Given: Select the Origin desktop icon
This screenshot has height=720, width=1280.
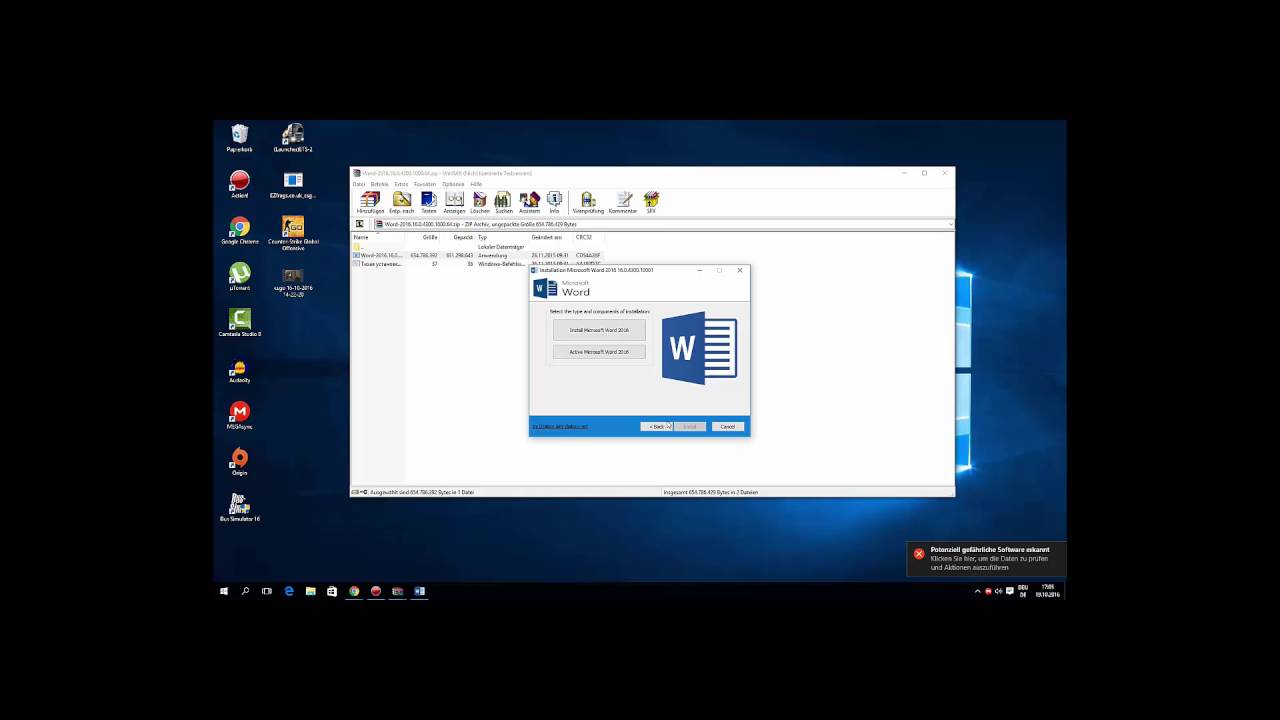Looking at the screenshot, I should [240, 461].
